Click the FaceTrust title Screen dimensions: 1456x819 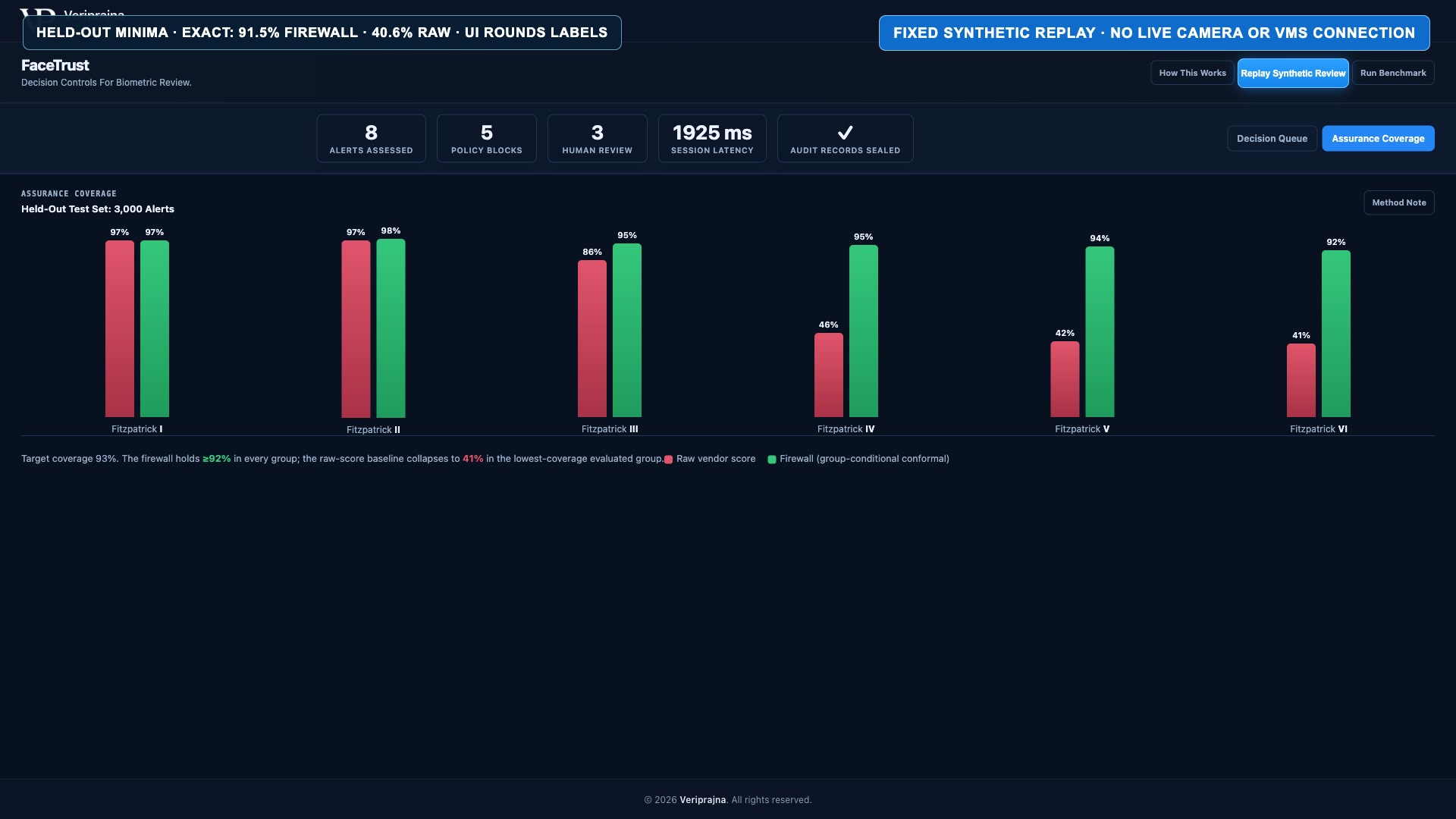tap(55, 65)
